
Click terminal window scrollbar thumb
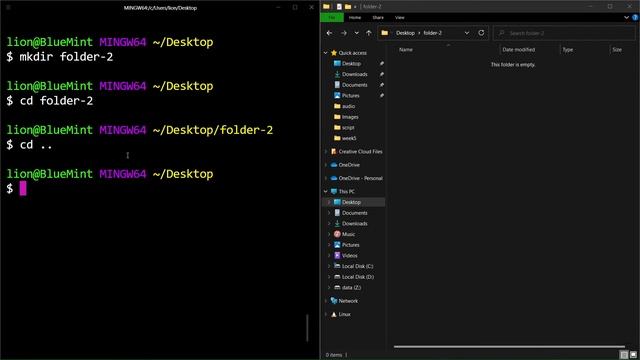pos(307,327)
